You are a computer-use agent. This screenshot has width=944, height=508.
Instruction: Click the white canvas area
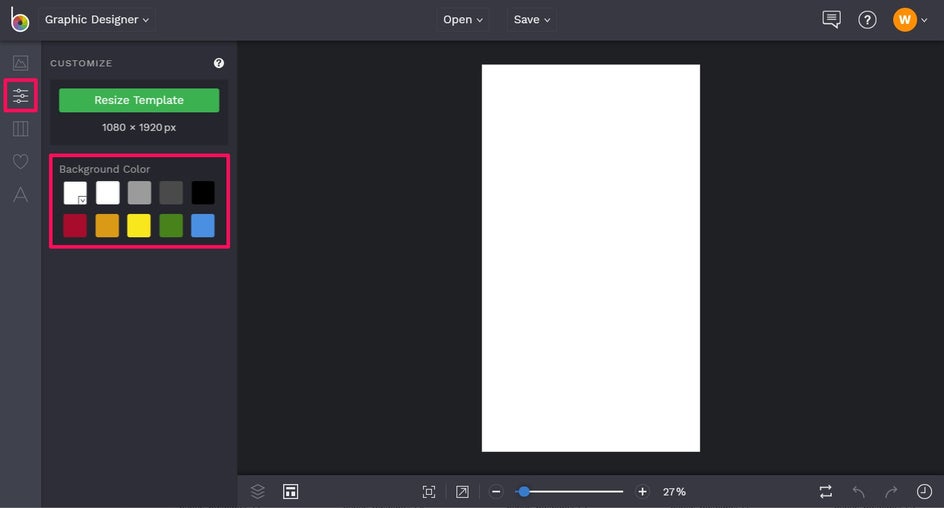pyautogui.click(x=591, y=258)
